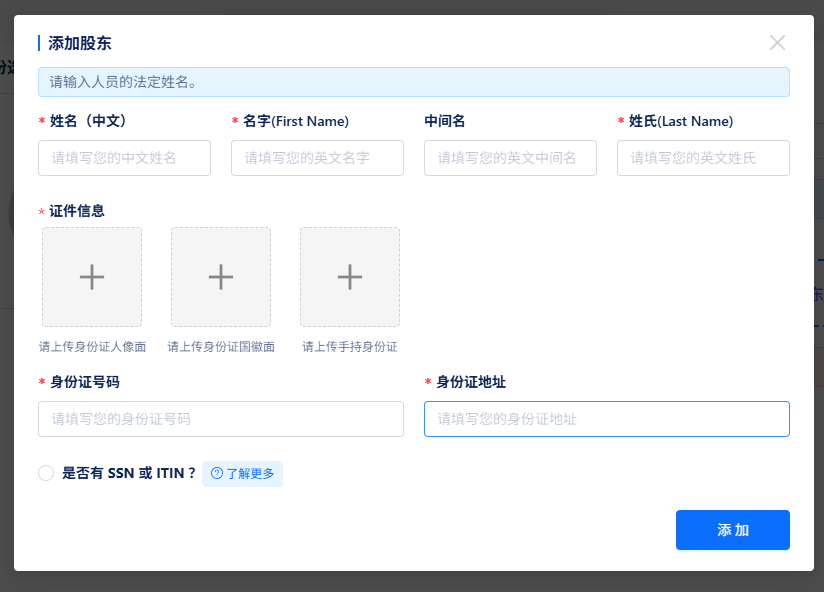The height and width of the screenshot is (592, 824).
Task: Click the First Name input field
Action: [x=317, y=158]
